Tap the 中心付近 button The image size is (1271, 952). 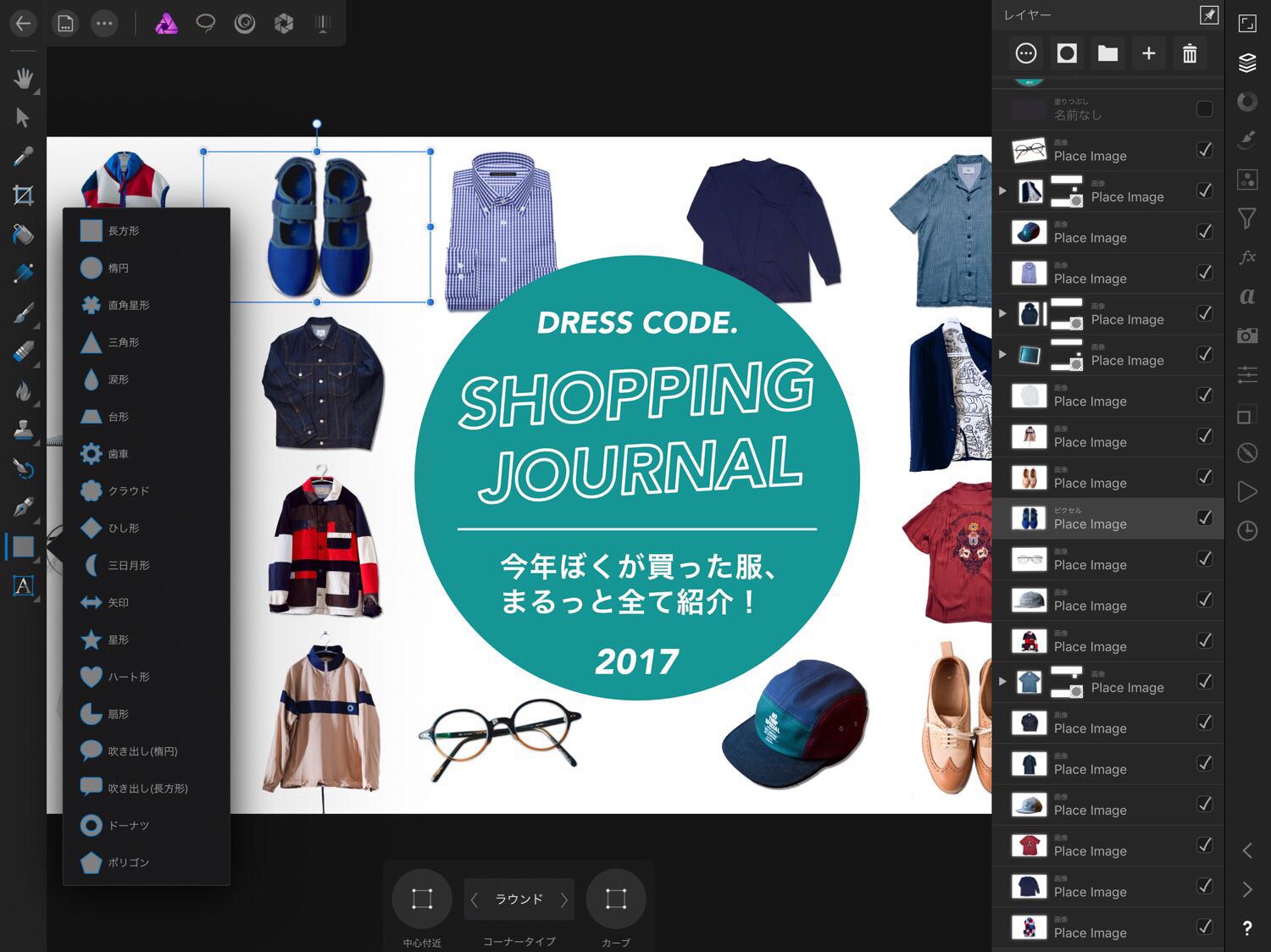[422, 899]
